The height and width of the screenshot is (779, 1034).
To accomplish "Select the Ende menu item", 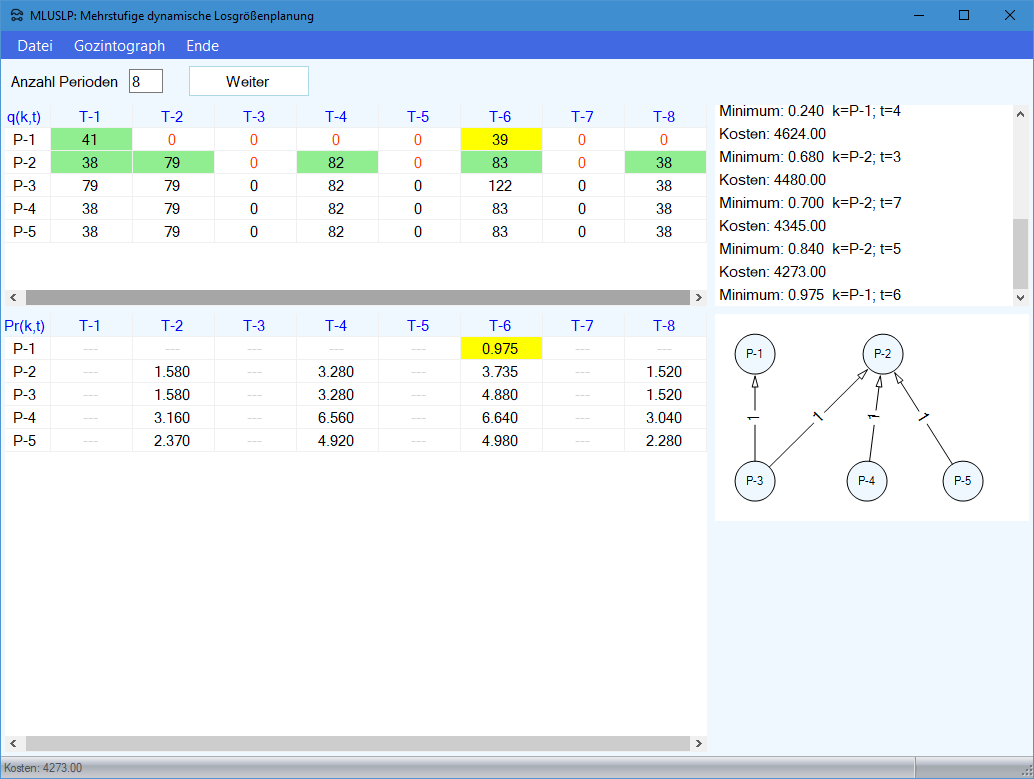I will click(x=202, y=46).
